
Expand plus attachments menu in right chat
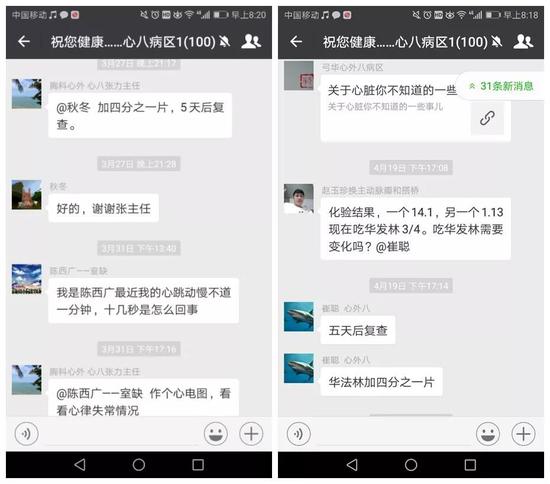coord(523,434)
